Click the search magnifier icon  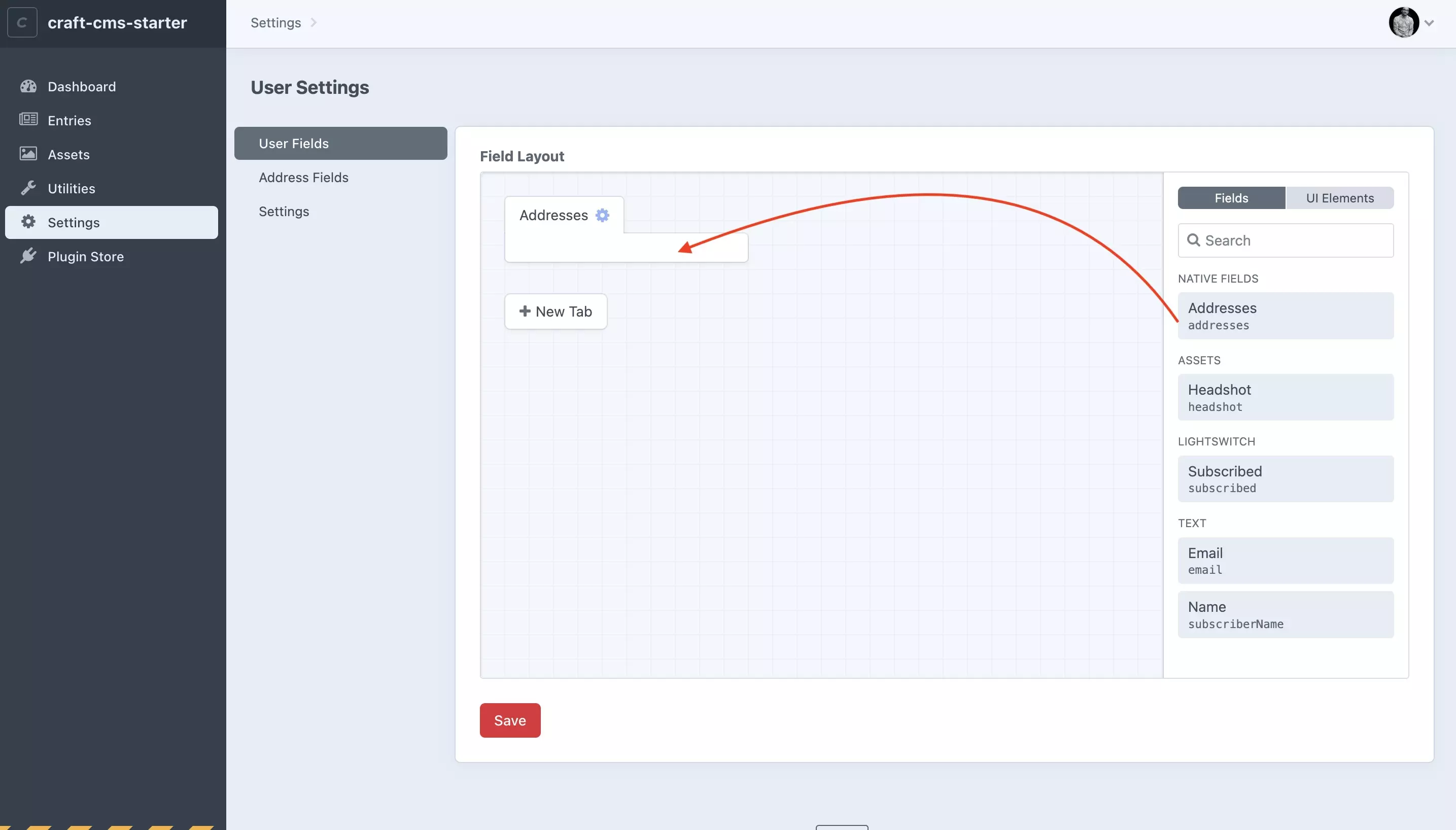tap(1193, 240)
